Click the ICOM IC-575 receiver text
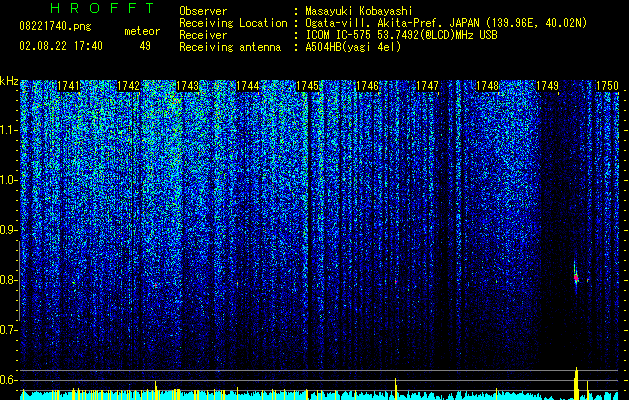Viewport: 629px width, 400px height. pos(401,35)
